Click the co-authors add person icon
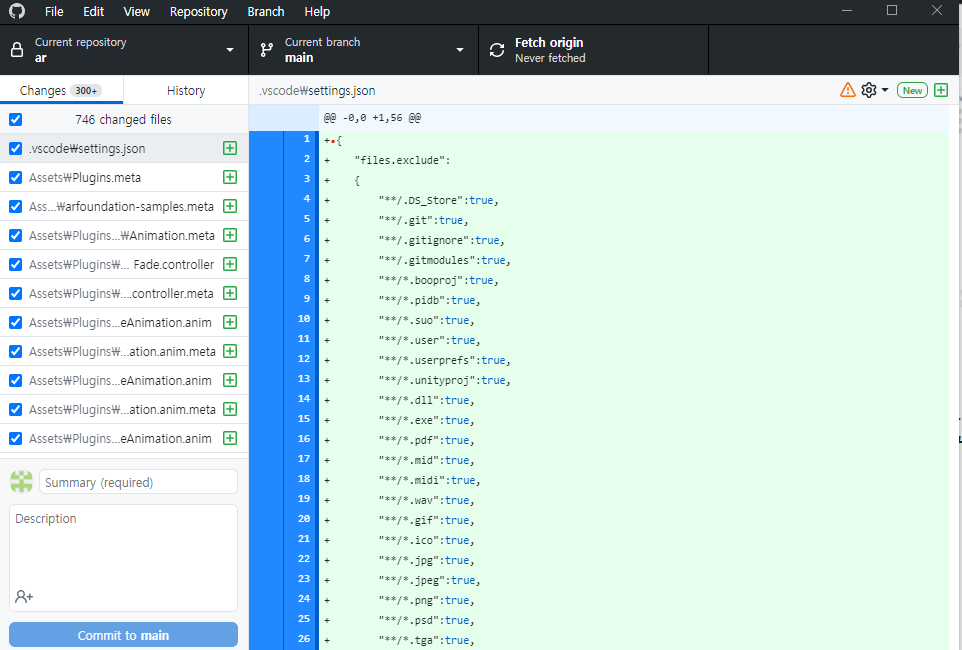Image resolution: width=962 pixels, height=650 pixels. tap(24, 596)
